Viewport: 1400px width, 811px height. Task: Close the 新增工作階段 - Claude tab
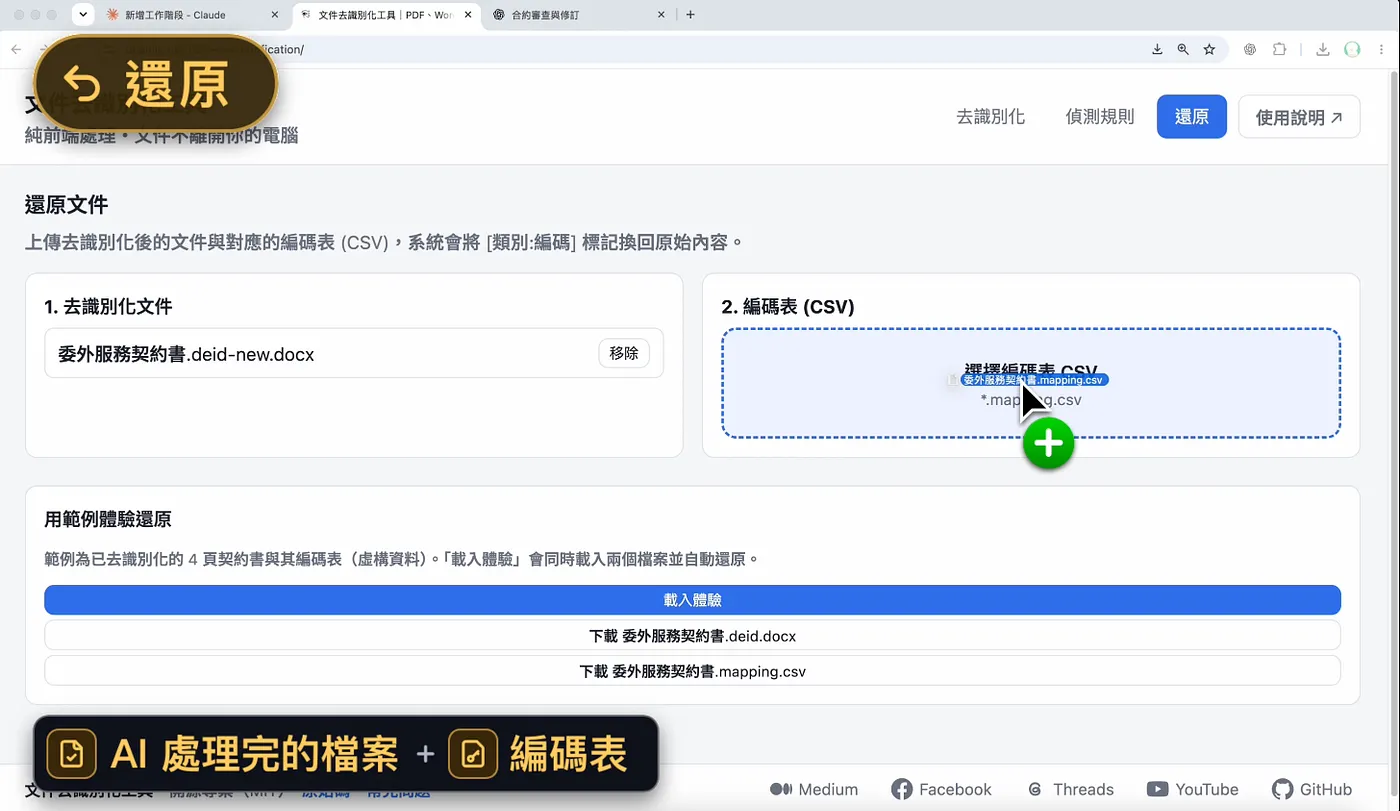tap(275, 15)
